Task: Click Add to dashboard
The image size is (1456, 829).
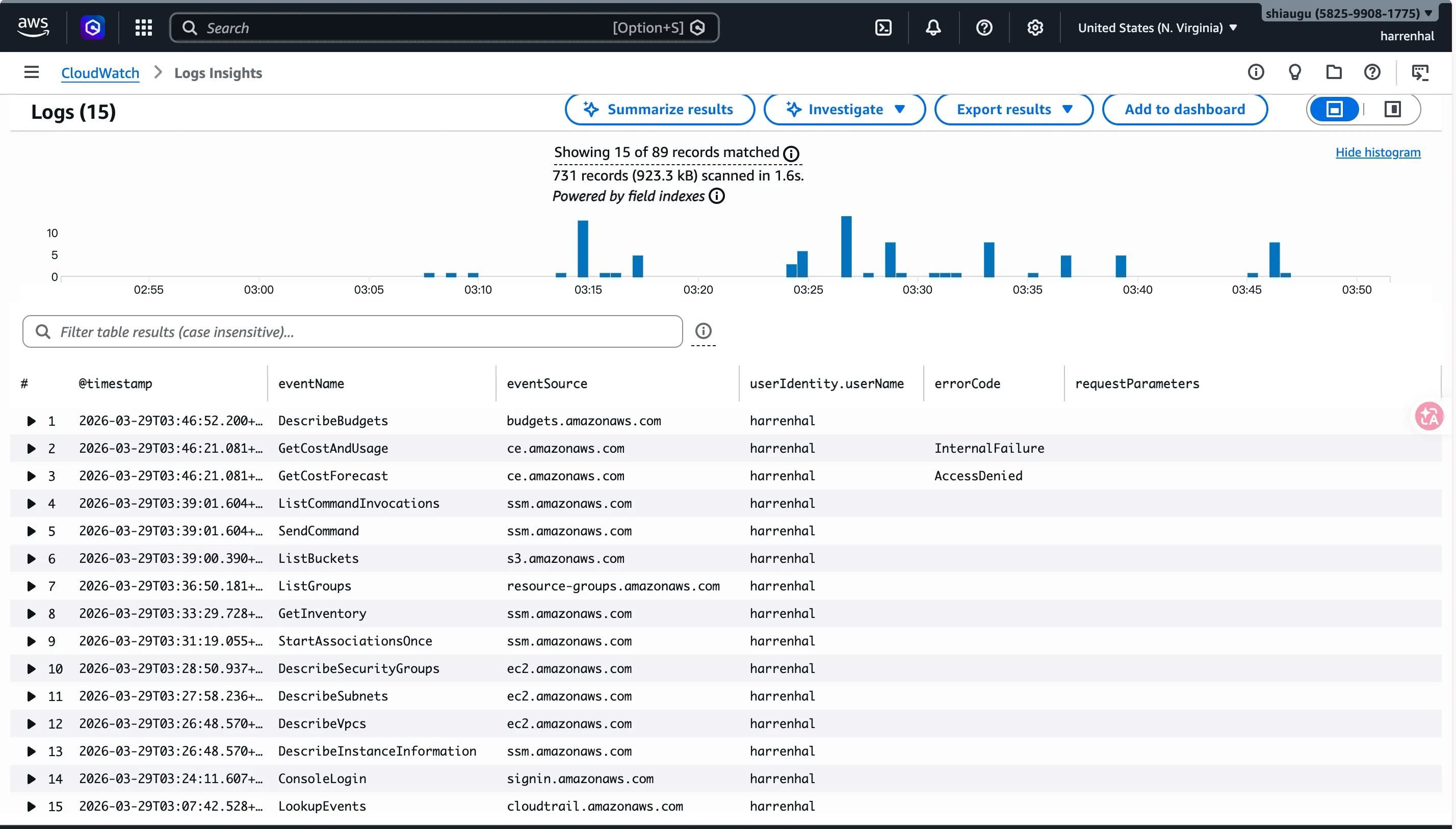Action: (x=1184, y=109)
